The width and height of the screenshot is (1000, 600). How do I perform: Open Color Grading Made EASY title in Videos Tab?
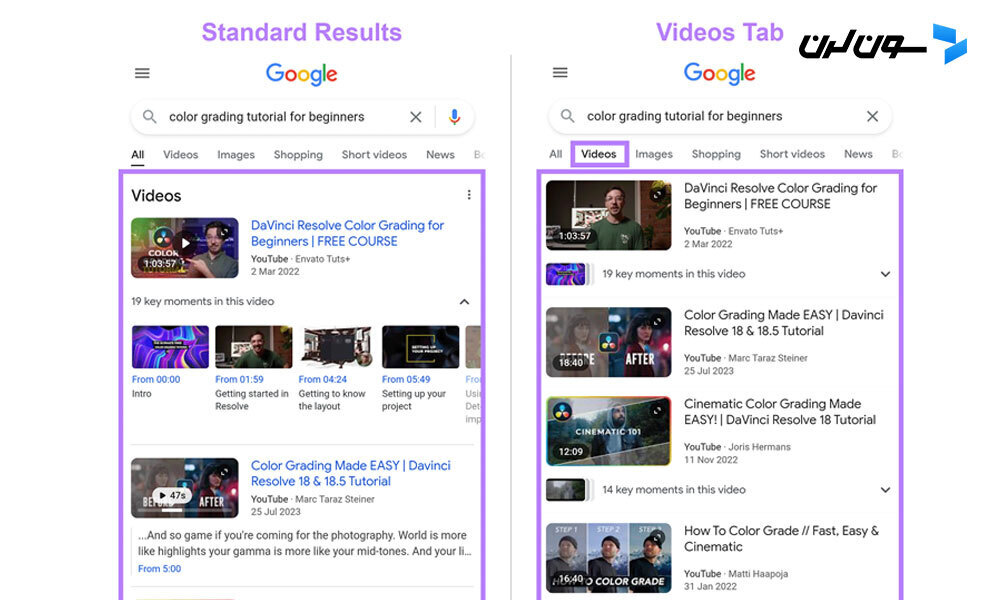click(x=783, y=323)
